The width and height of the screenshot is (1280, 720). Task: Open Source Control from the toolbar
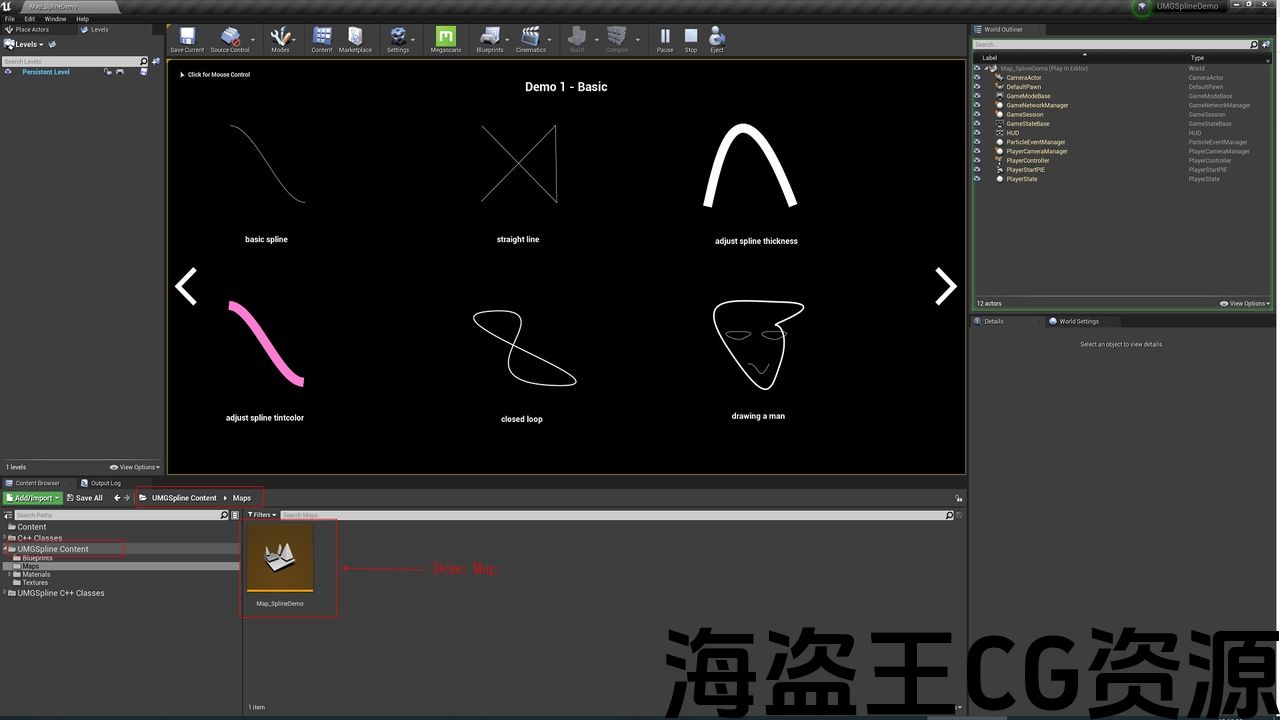(230, 38)
